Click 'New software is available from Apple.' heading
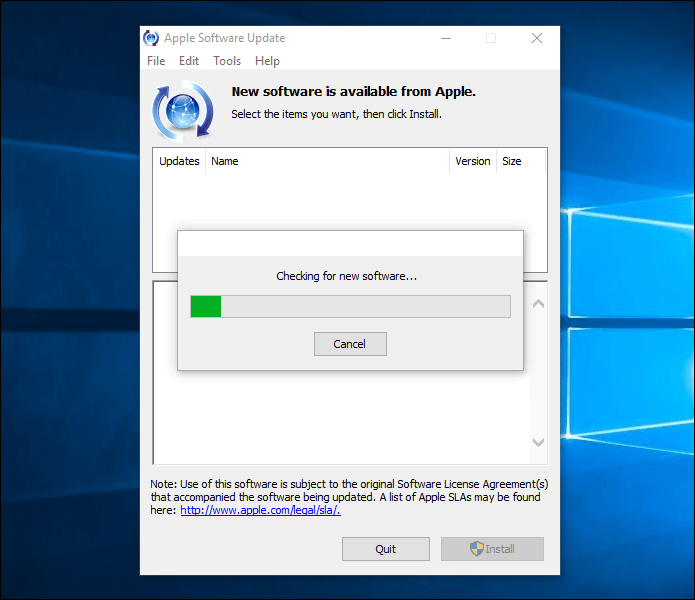 point(353,91)
